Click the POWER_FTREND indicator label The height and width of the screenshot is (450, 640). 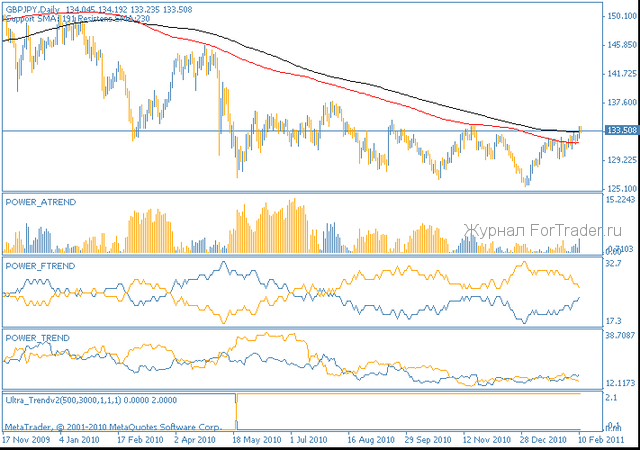pos(40,266)
